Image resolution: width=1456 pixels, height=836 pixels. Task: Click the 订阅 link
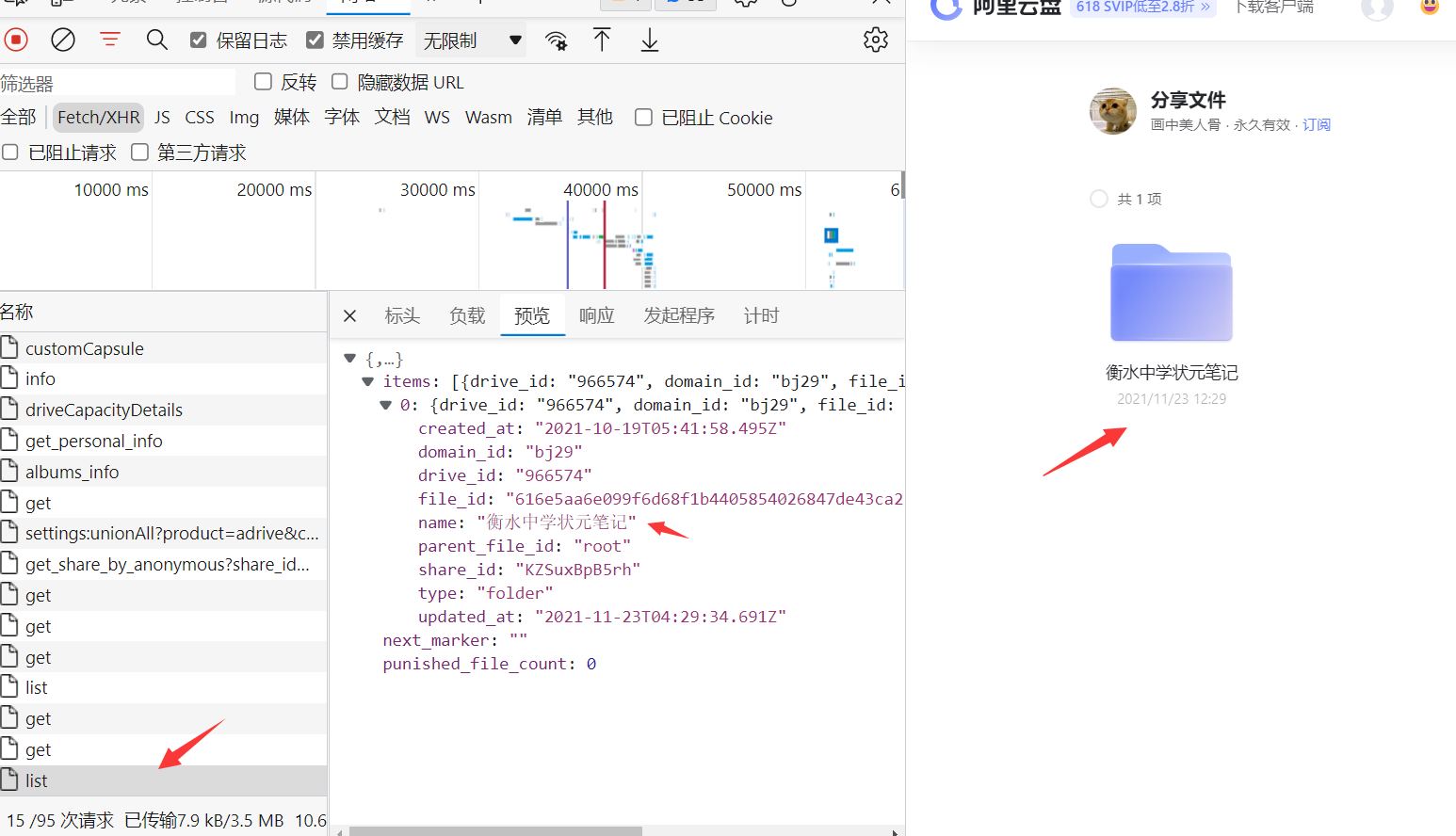[1317, 125]
